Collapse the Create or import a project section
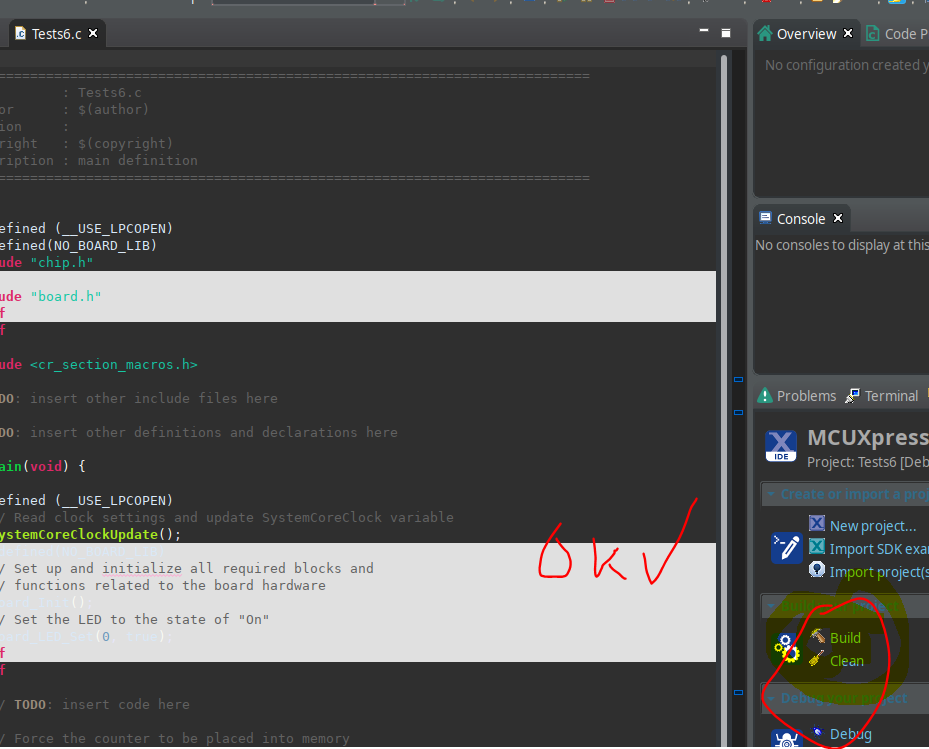The height and width of the screenshot is (749, 929). click(x=771, y=494)
